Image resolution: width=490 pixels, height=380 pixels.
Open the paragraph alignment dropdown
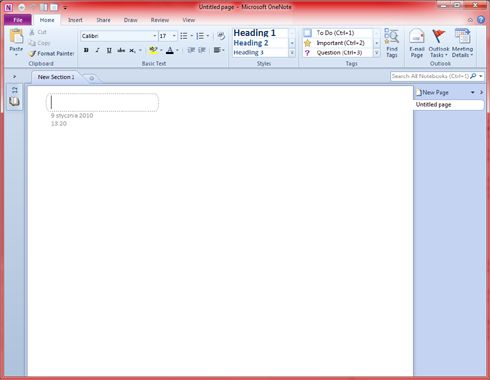pos(219,50)
